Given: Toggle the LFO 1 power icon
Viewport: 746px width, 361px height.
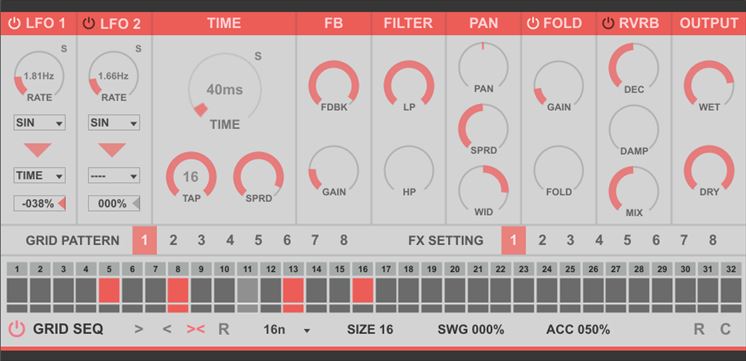Looking at the screenshot, I should tap(15, 23).
